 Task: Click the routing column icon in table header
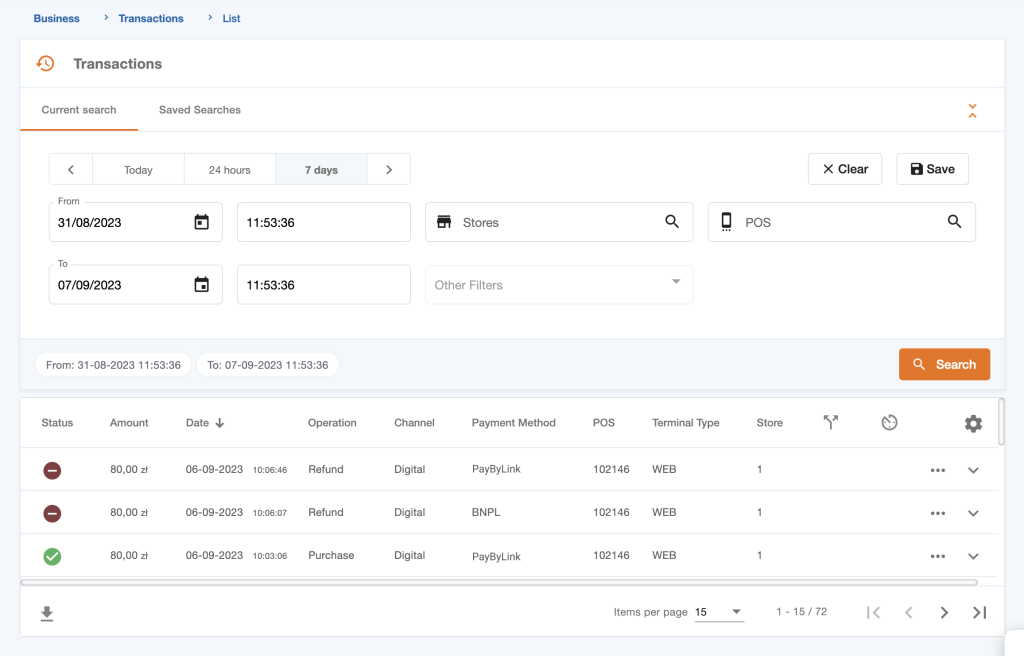831,423
